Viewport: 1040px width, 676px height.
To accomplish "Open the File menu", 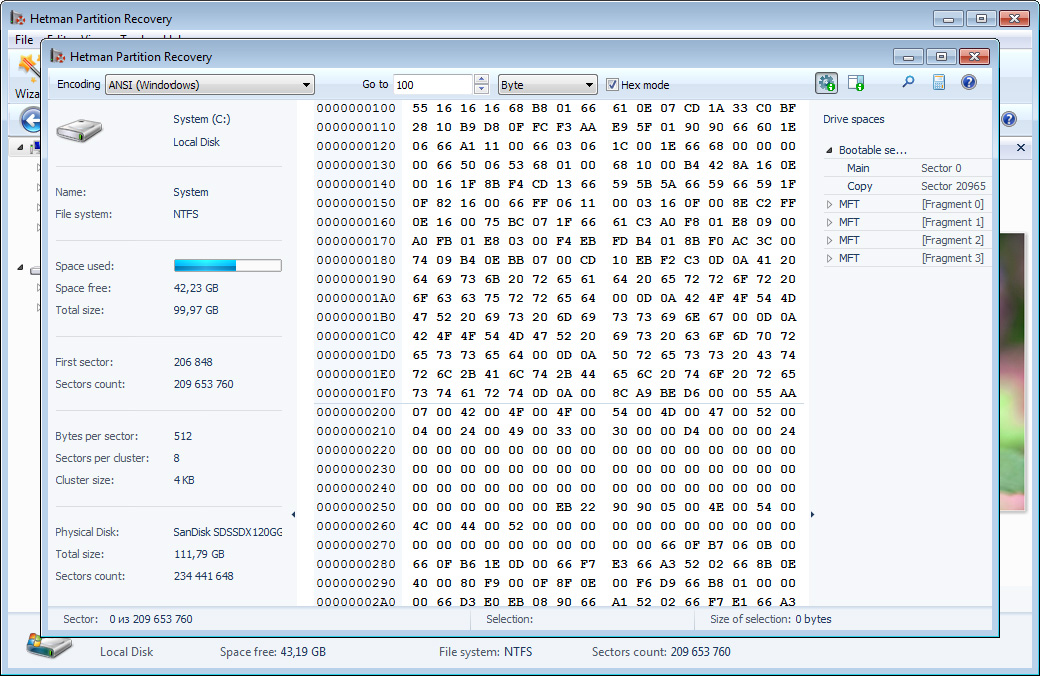I will [24, 40].
